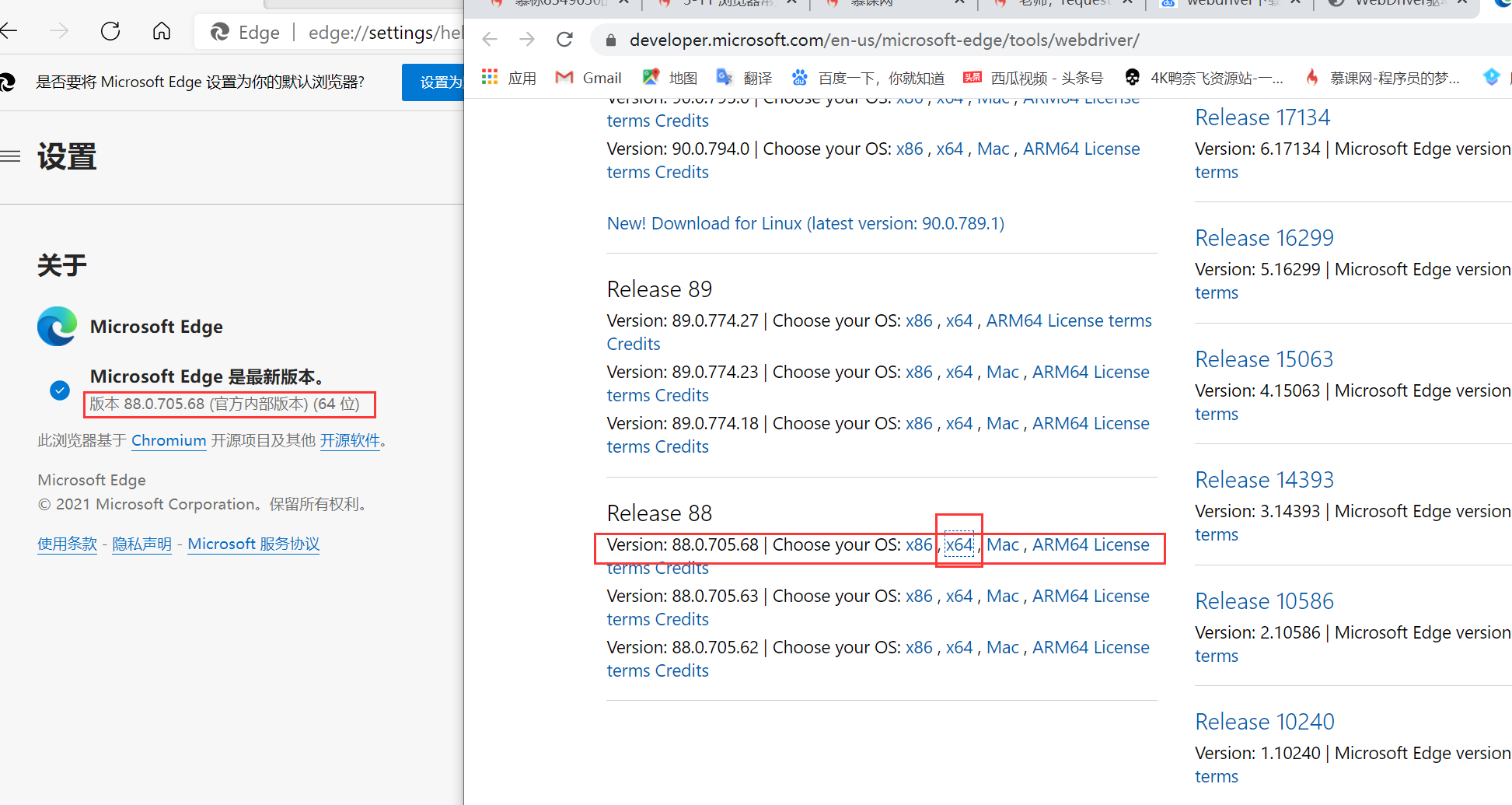Download ARM64 driver for version 88.0.705.62
1512x805 pixels.
tap(1060, 647)
